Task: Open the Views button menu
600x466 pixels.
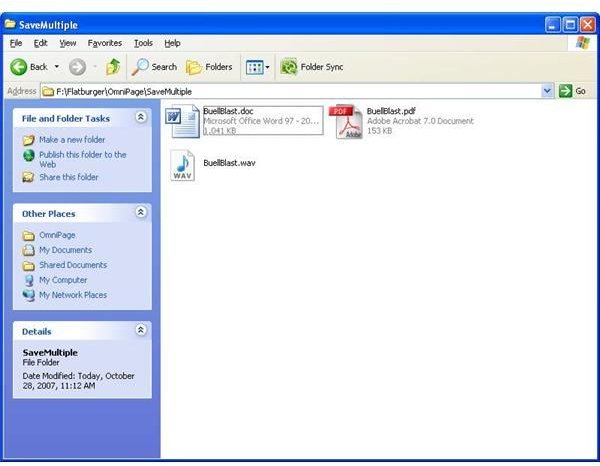Action: (258, 67)
